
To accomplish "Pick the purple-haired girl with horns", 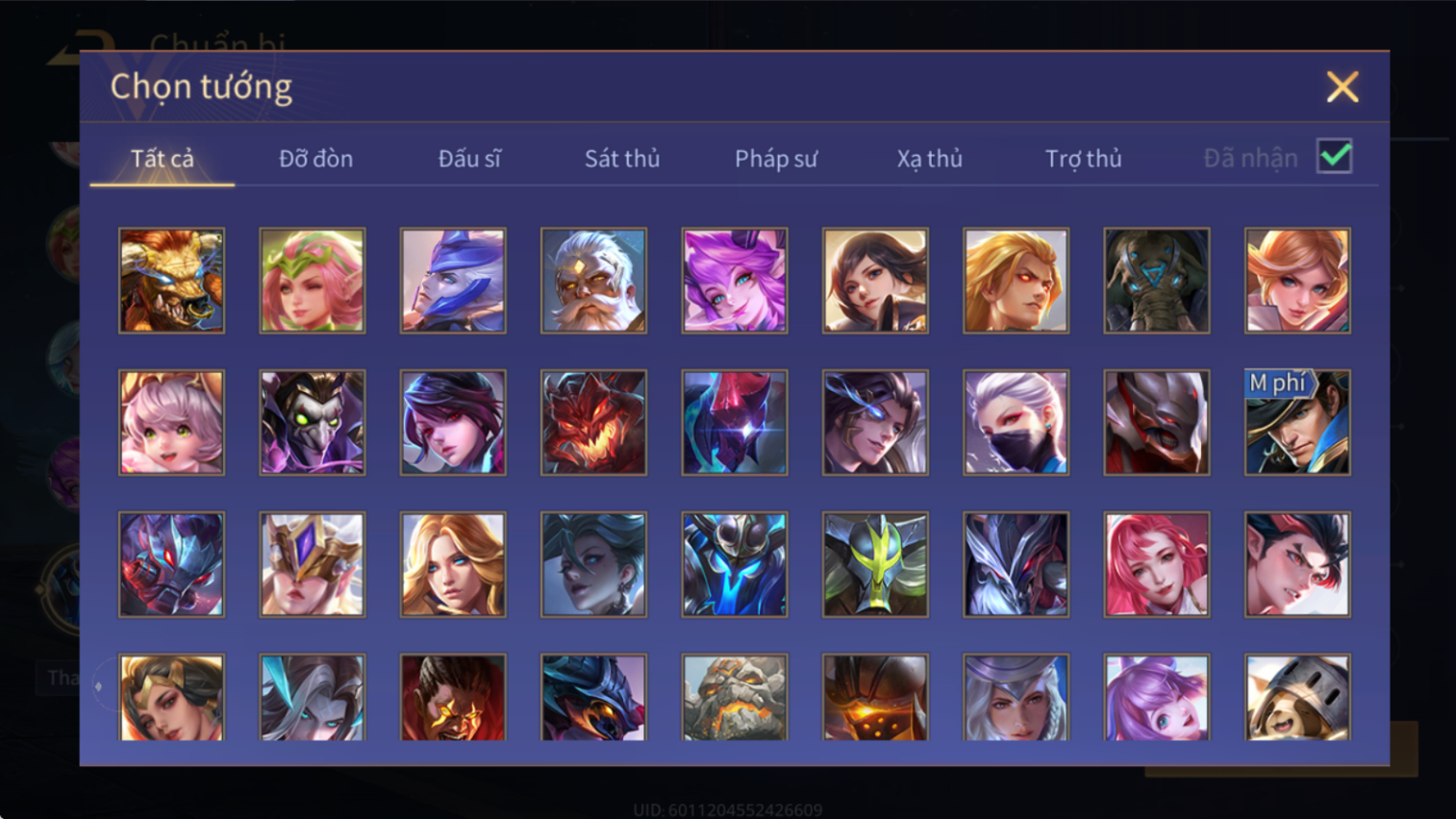I will click(x=735, y=281).
